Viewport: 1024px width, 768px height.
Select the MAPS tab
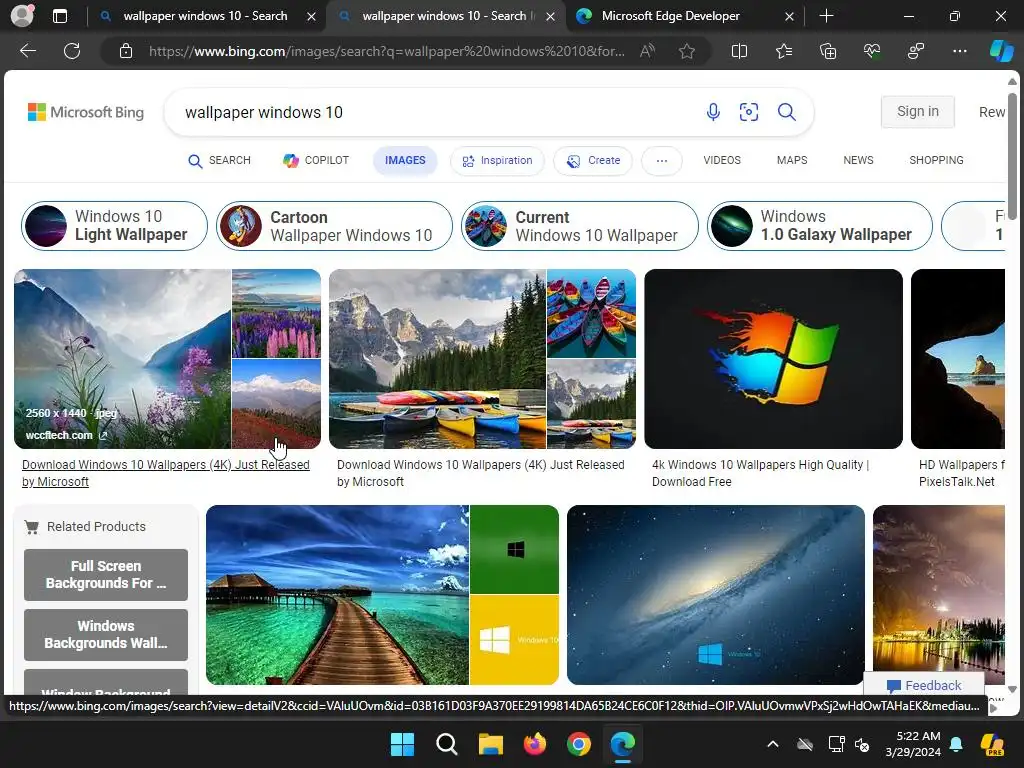point(792,160)
